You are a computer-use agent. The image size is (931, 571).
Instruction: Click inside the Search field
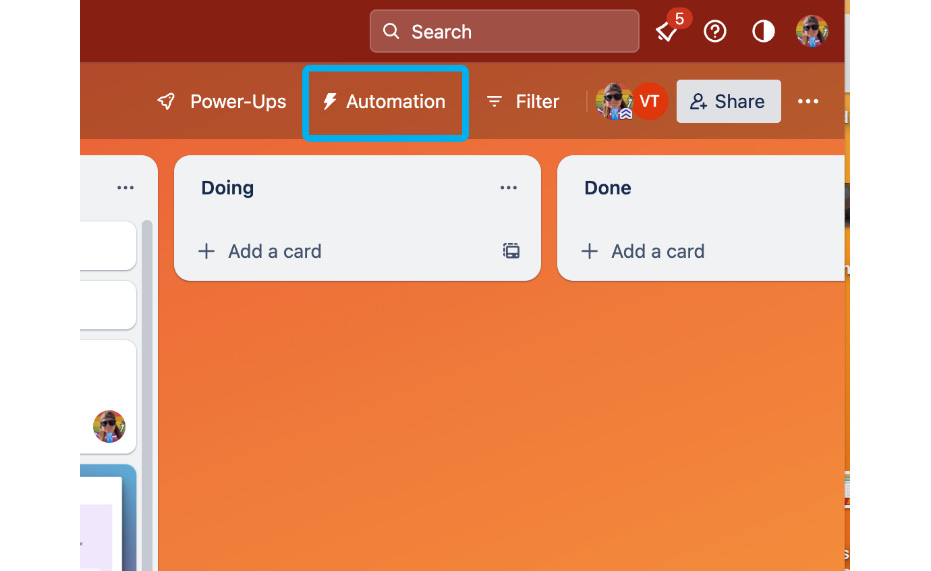[x=505, y=31]
